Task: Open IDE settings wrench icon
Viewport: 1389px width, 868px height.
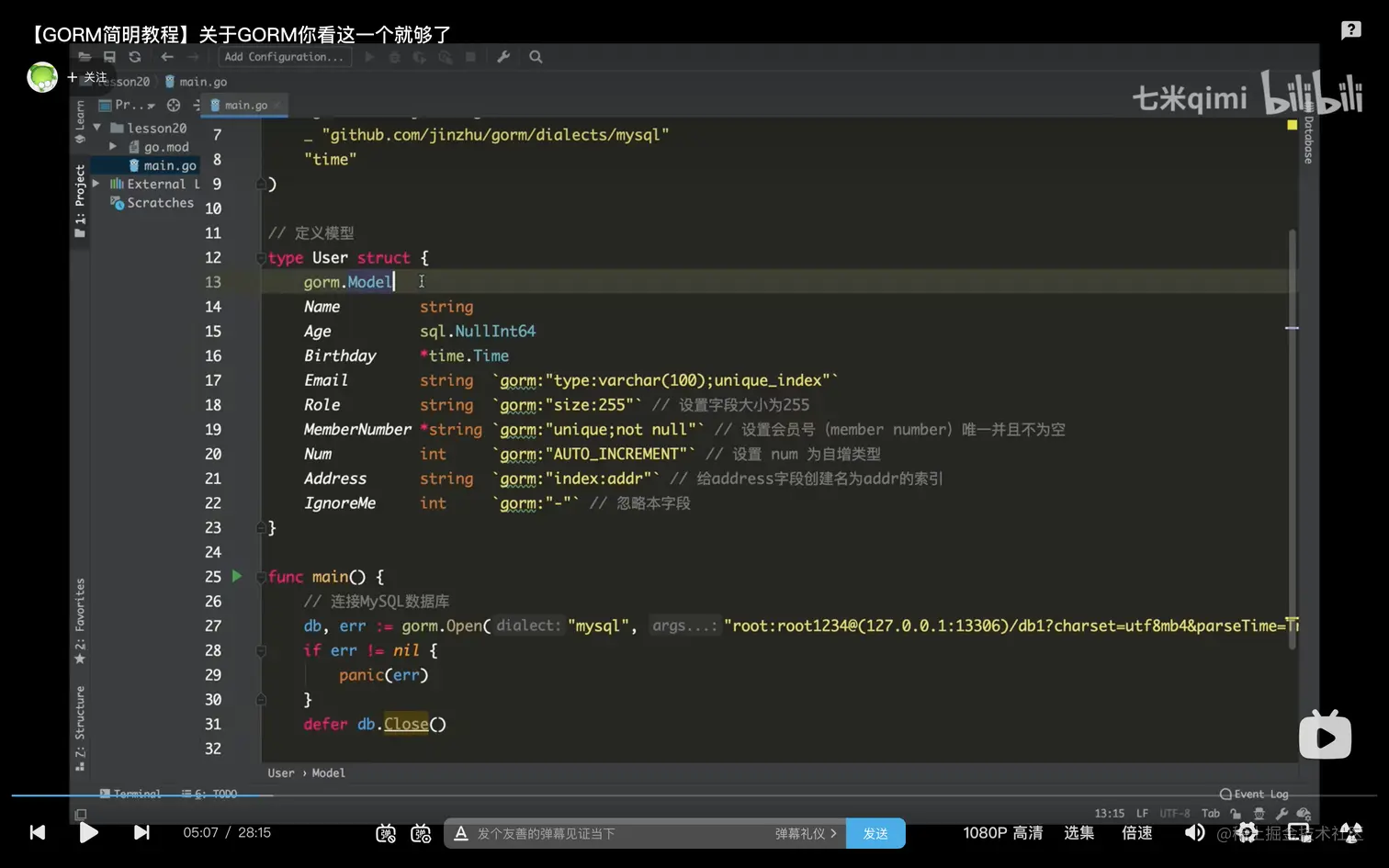Action: coord(503,57)
